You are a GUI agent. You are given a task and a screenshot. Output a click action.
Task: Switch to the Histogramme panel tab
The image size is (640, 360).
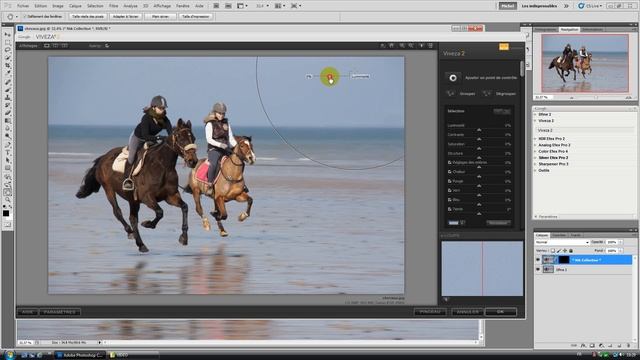point(545,29)
